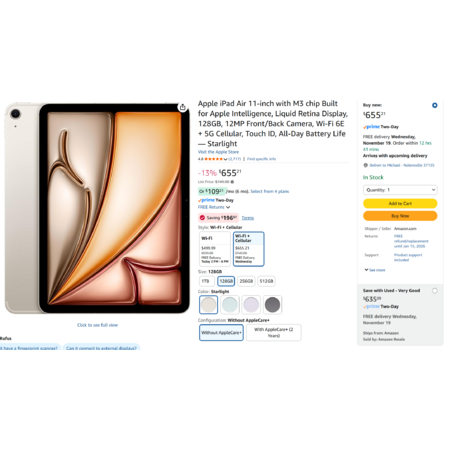
Task: Select the Space Gray color swatch
Action: tap(272, 304)
